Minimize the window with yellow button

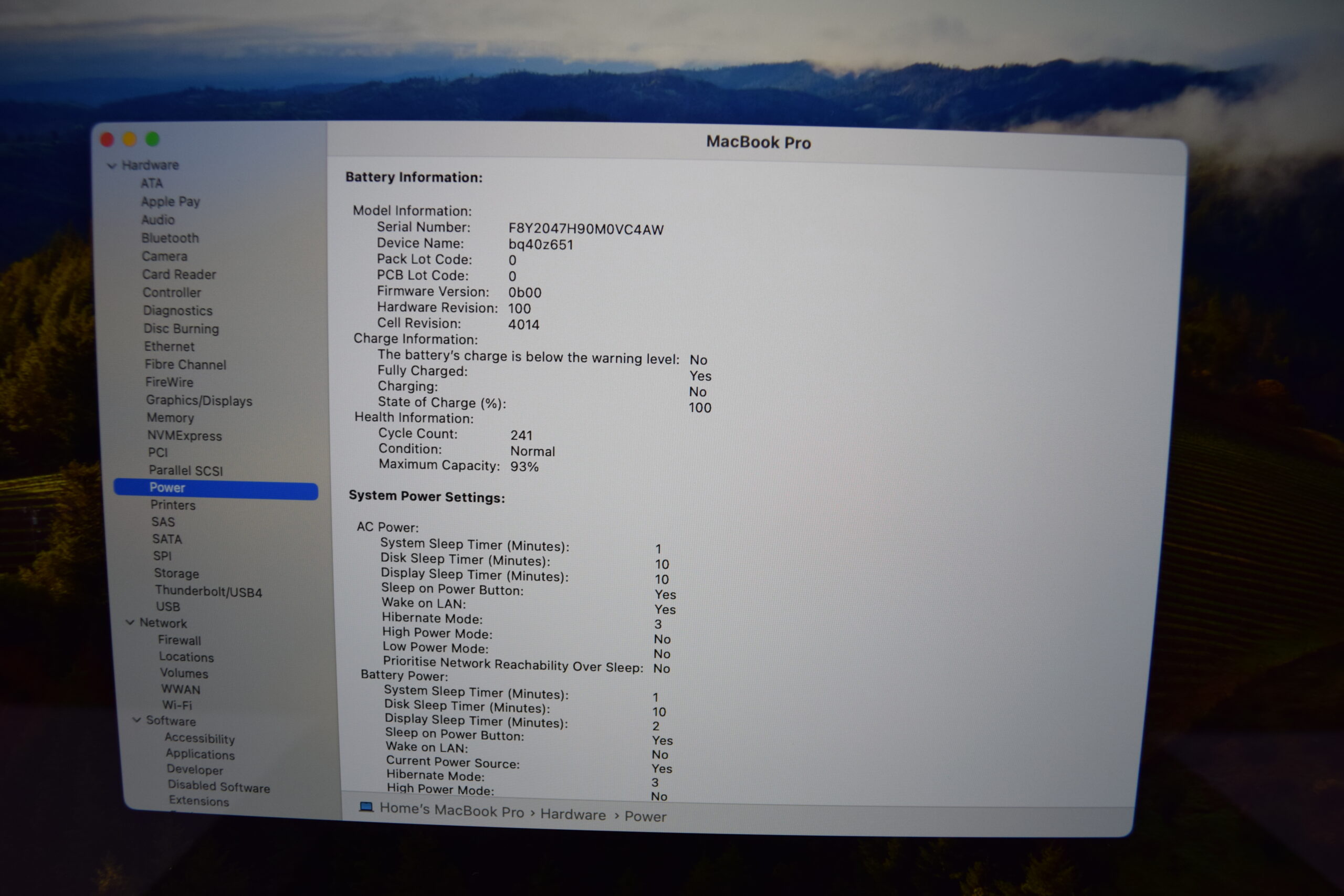130,139
